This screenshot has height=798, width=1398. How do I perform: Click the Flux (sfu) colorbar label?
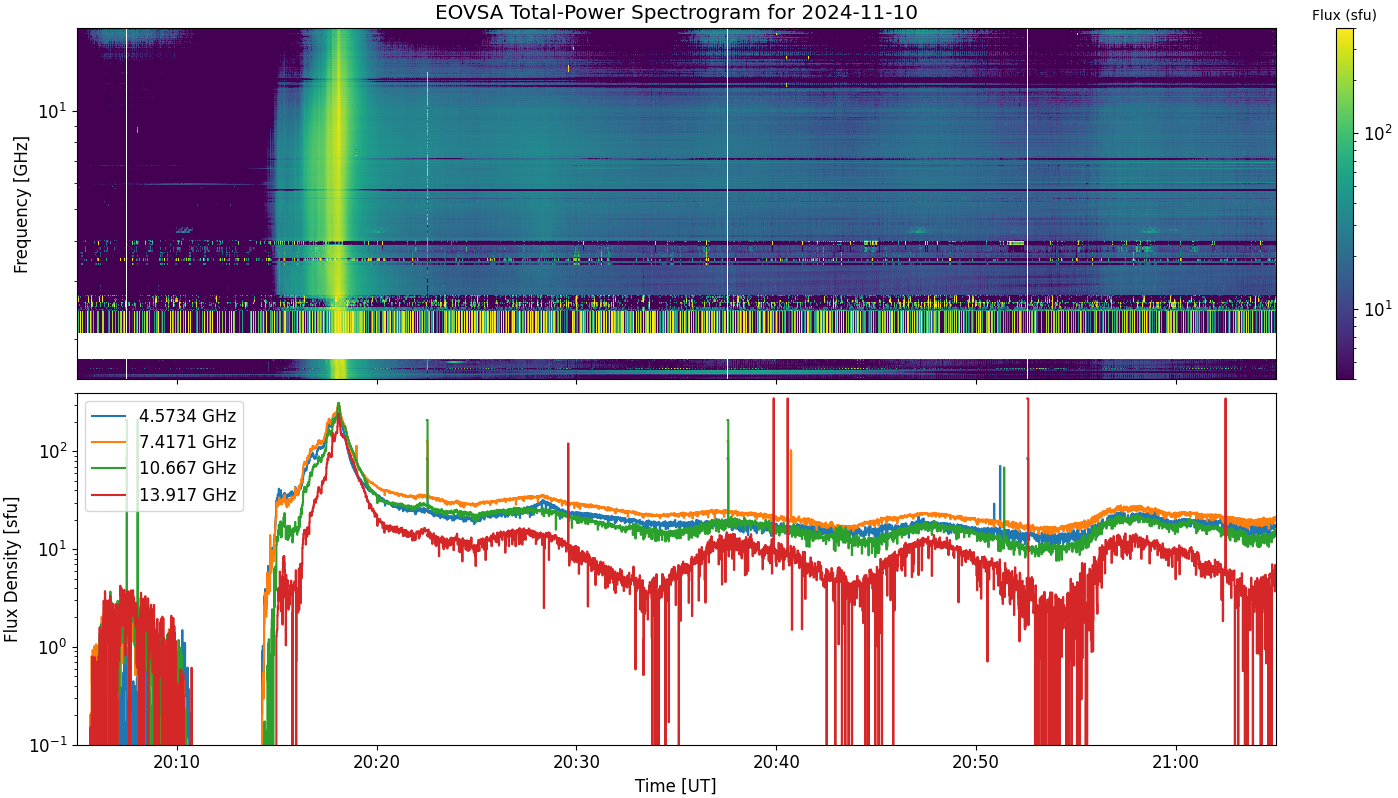pyautogui.click(x=1344, y=15)
